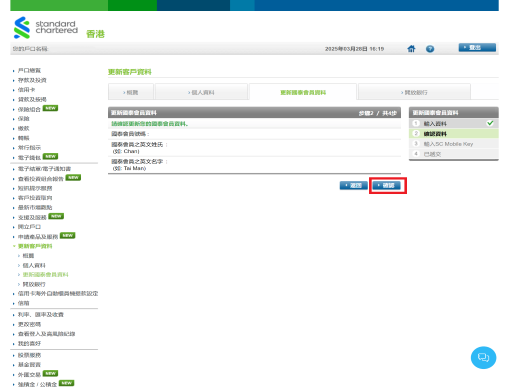Image resolution: width=520 pixels, height=389 pixels.
Task: Select 更新國泰會員資料 sub-item in sidebar
Action: coord(45,275)
